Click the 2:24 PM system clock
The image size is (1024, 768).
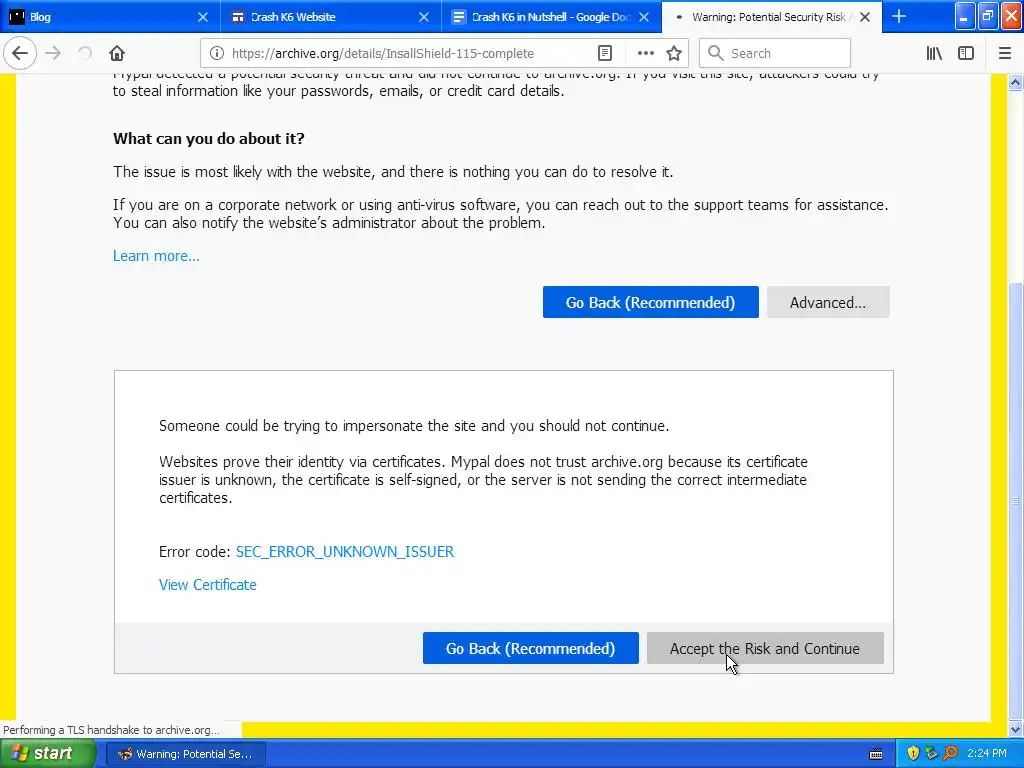tap(987, 754)
